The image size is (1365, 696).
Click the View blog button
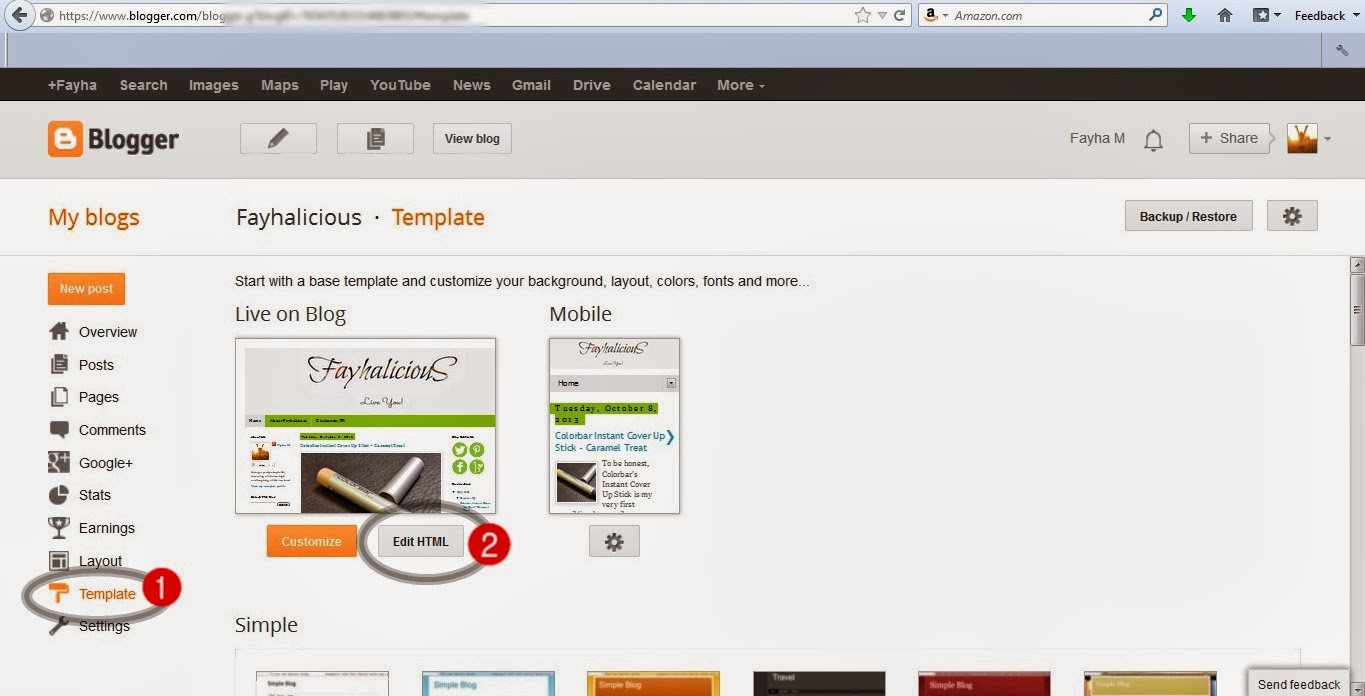pyautogui.click(x=472, y=139)
